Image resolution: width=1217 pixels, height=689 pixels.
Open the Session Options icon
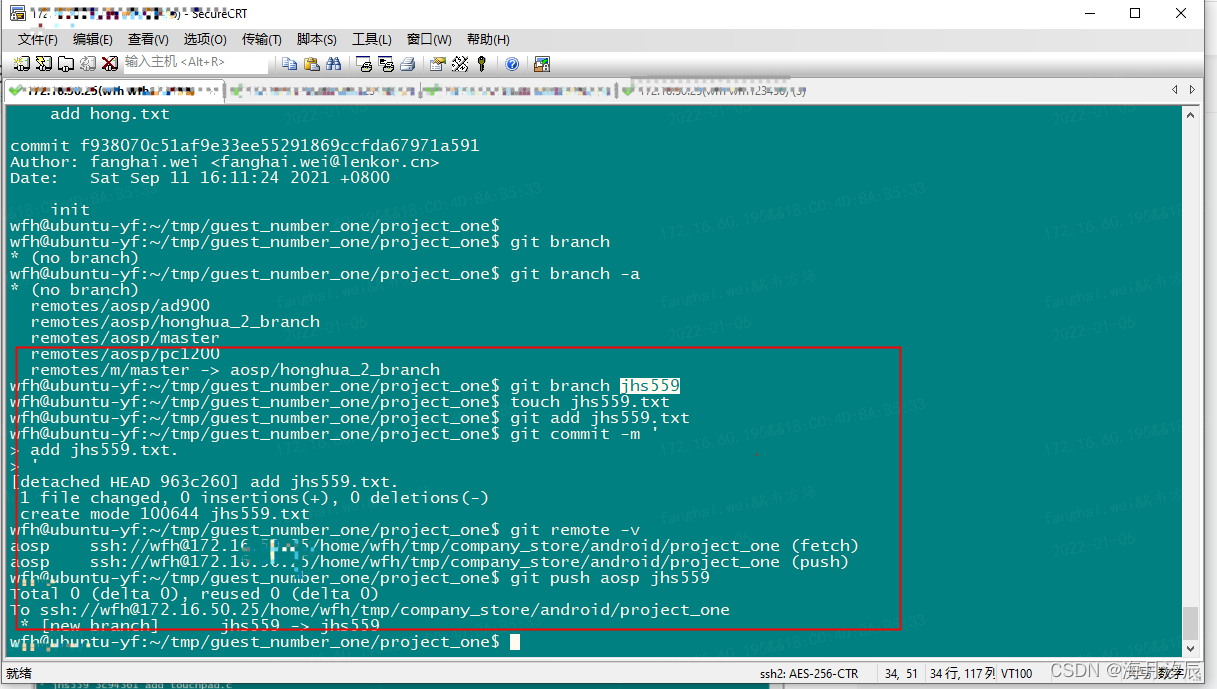(438, 64)
